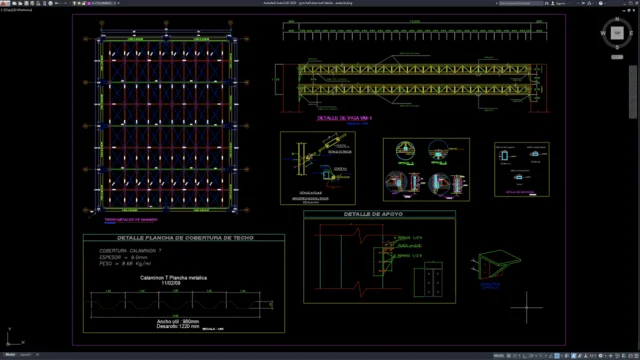Click the annotation scale icon
Image resolution: width=640 pixels, height=360 pixels.
coord(586,356)
